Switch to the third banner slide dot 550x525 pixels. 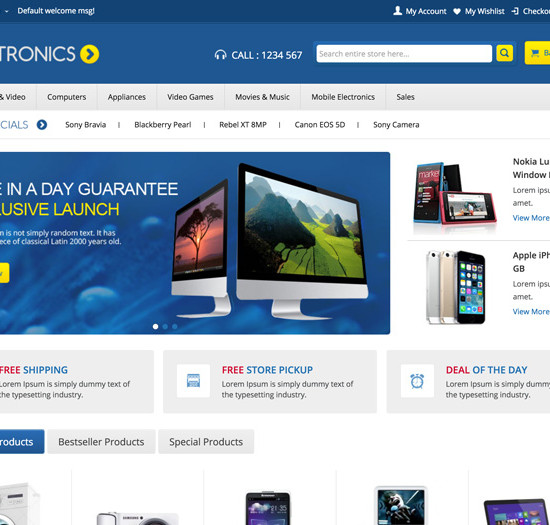click(x=175, y=327)
